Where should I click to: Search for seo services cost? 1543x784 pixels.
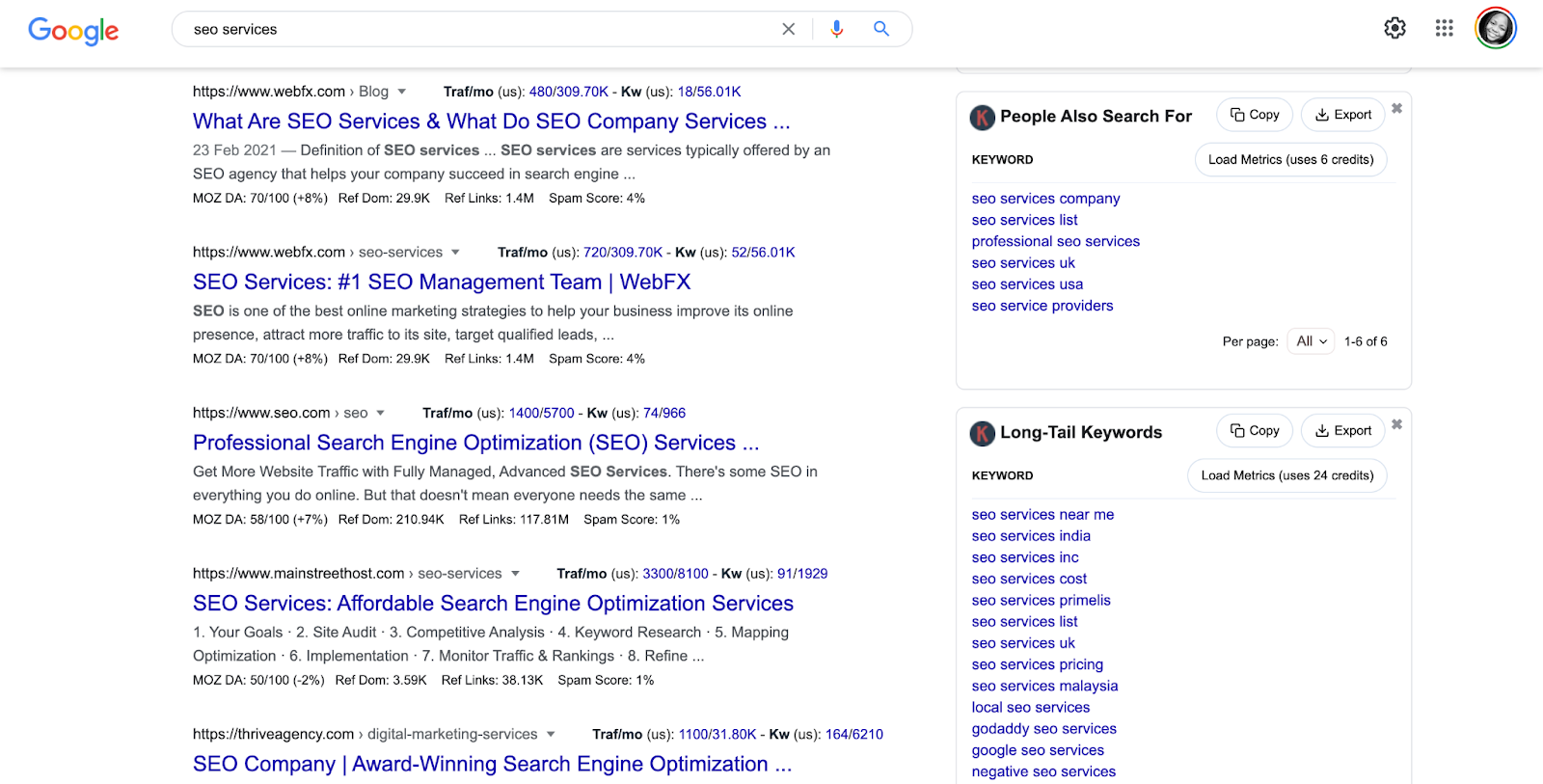click(x=1030, y=579)
